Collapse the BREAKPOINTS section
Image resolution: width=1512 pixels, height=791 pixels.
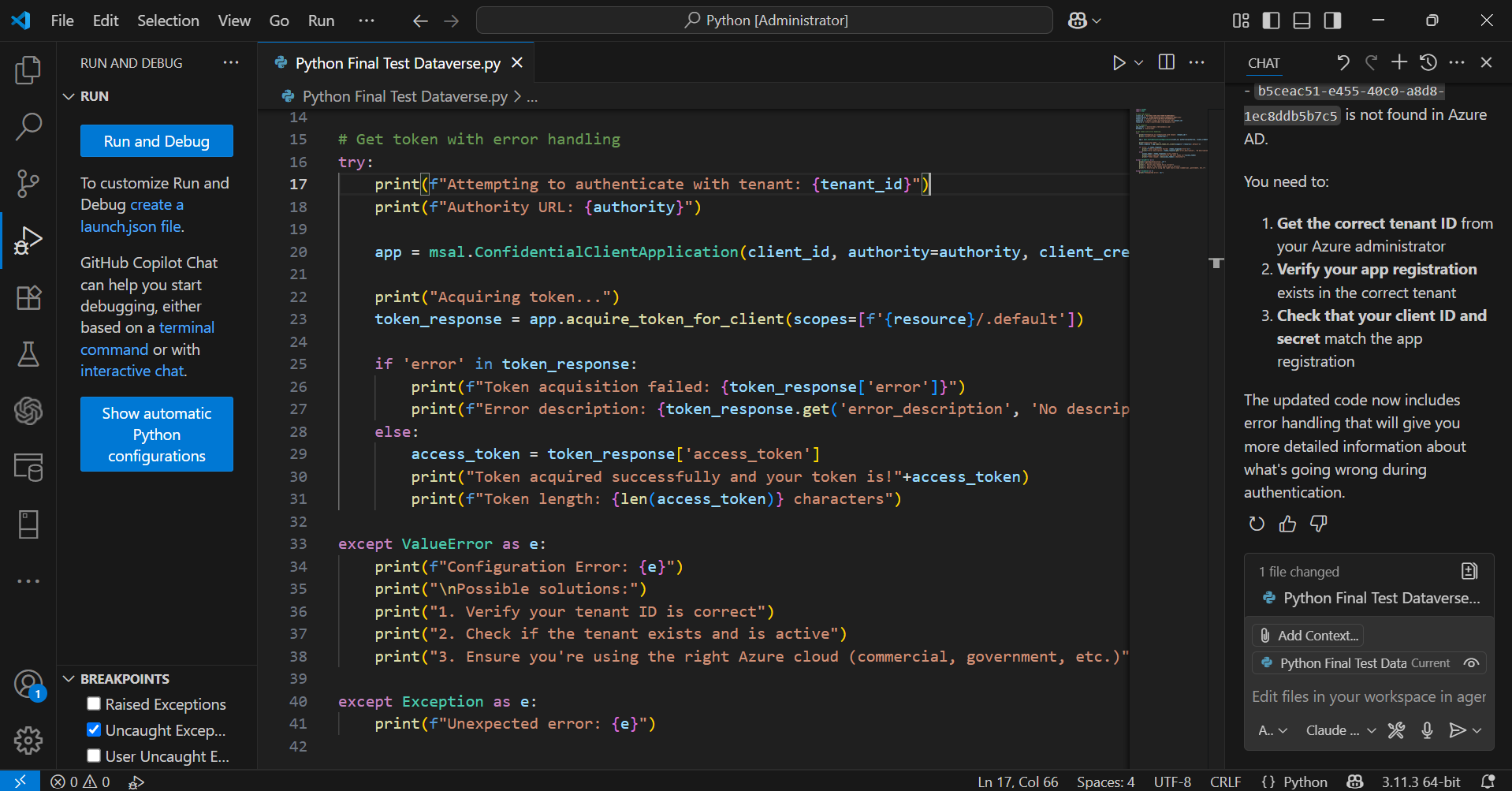click(68, 678)
